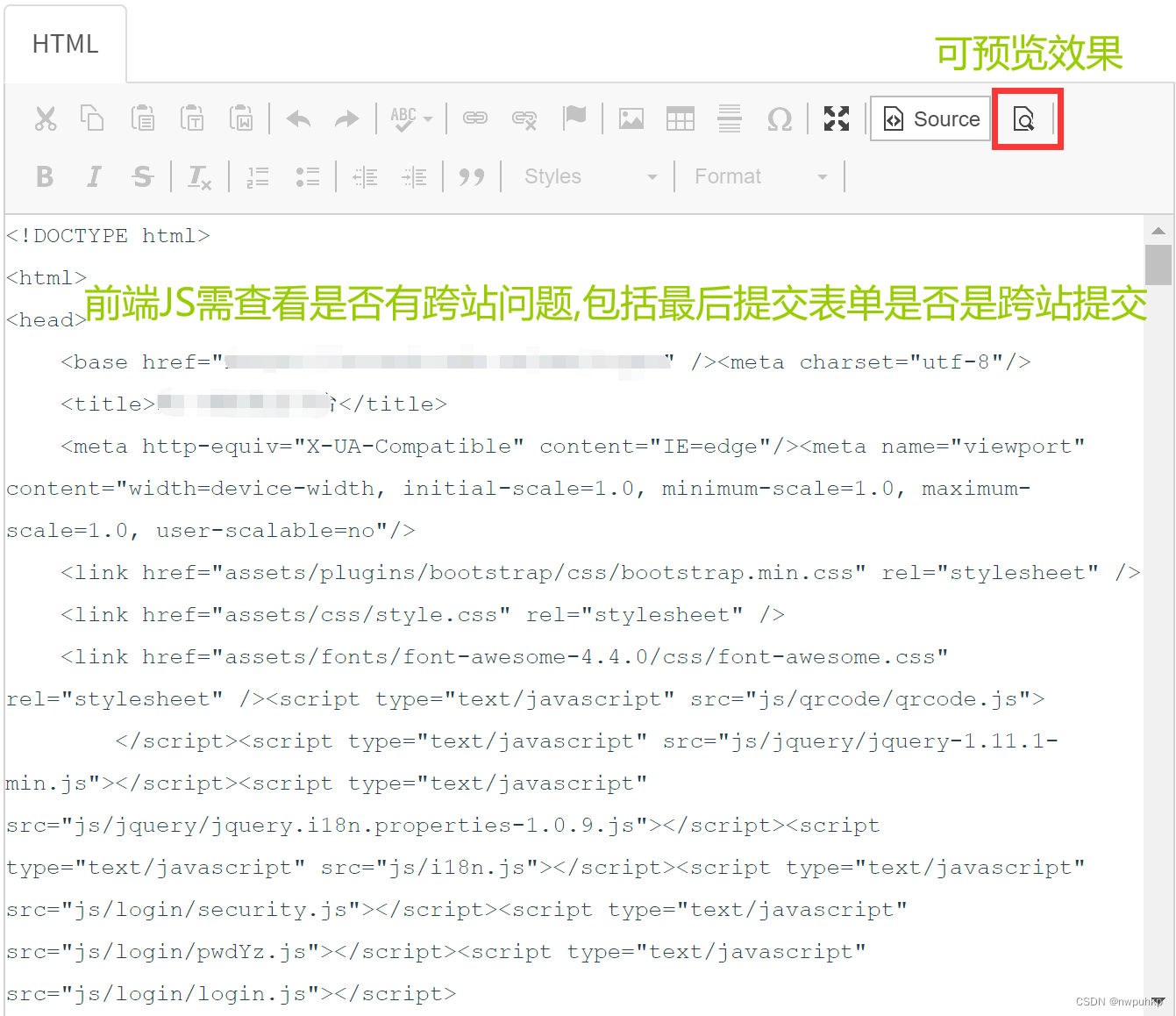The height and width of the screenshot is (1016, 1176).
Task: Insert a numbered list
Action: 258,177
